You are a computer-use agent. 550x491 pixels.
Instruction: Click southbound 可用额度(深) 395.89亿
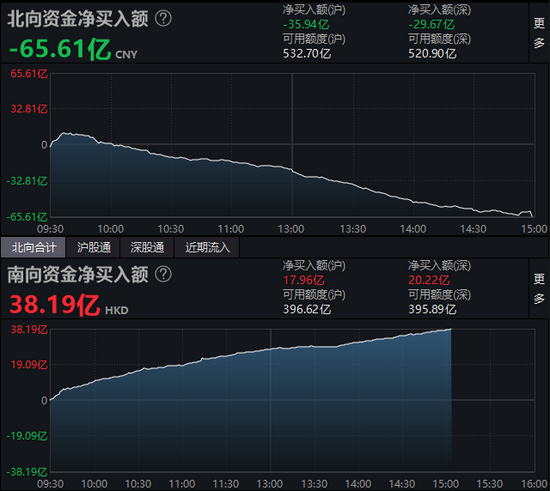(x=432, y=309)
